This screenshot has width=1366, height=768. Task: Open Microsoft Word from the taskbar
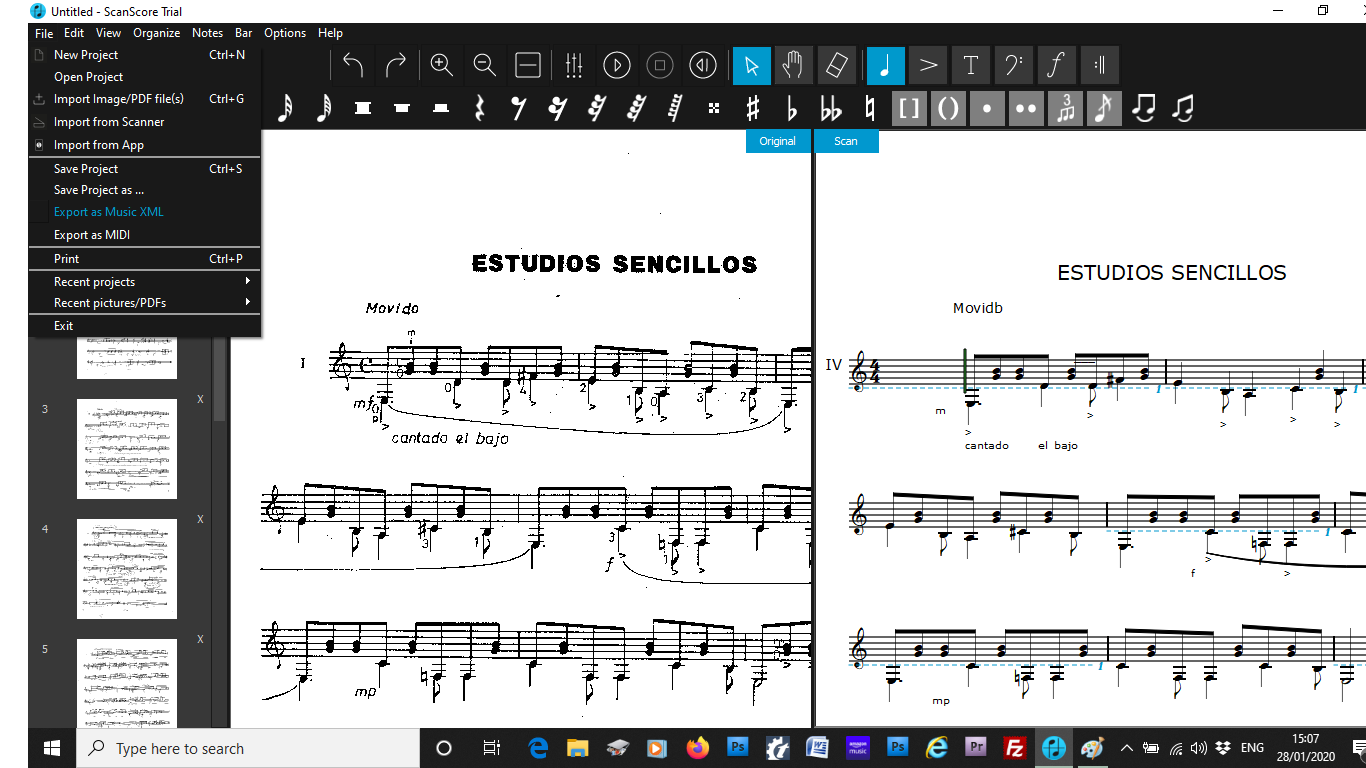pos(817,748)
